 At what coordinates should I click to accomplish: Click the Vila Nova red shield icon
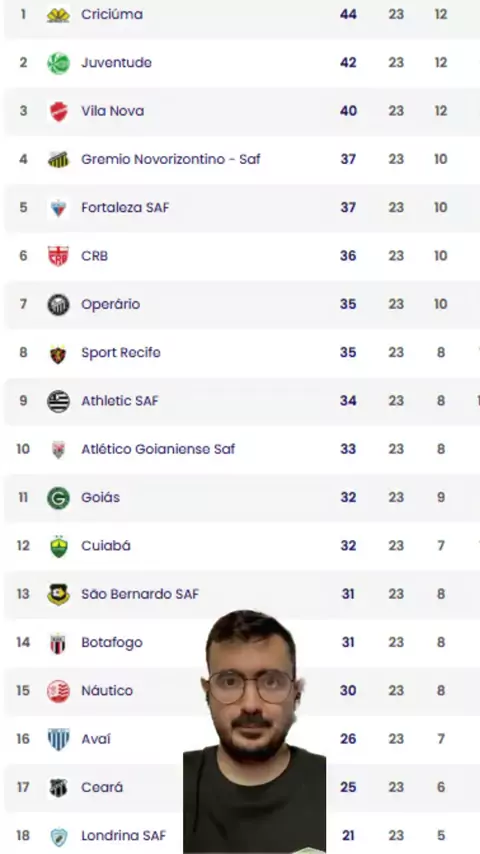point(58,112)
